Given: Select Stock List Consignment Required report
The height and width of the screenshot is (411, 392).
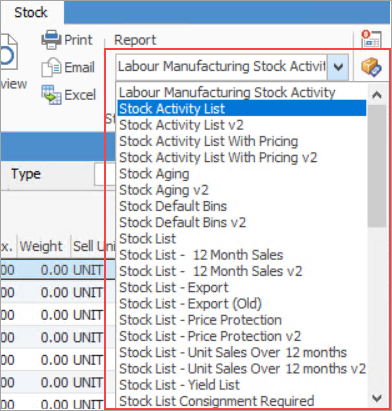Looking at the screenshot, I should click(x=242, y=401).
